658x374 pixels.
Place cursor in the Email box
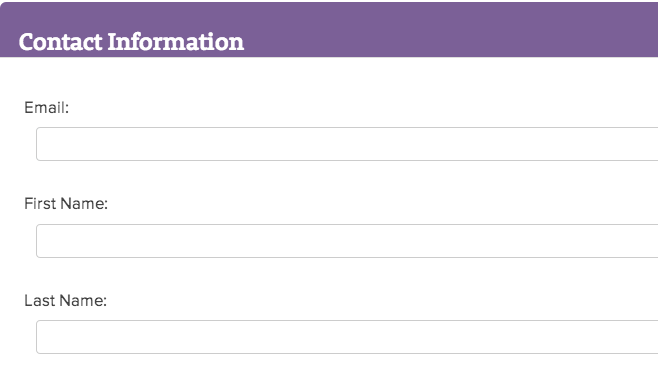click(x=347, y=144)
